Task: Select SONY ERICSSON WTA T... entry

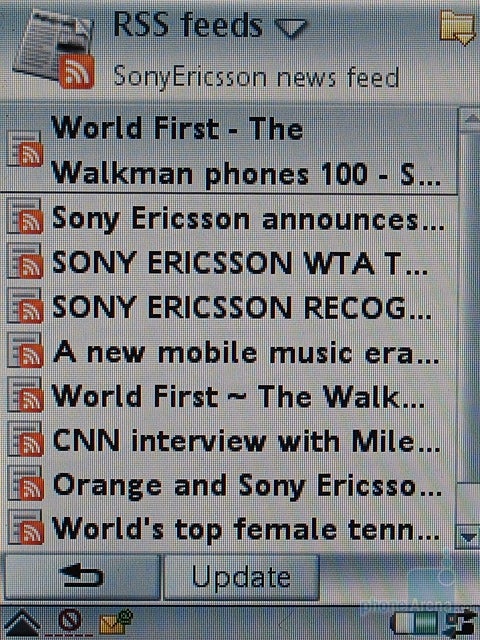Action: tap(229, 262)
